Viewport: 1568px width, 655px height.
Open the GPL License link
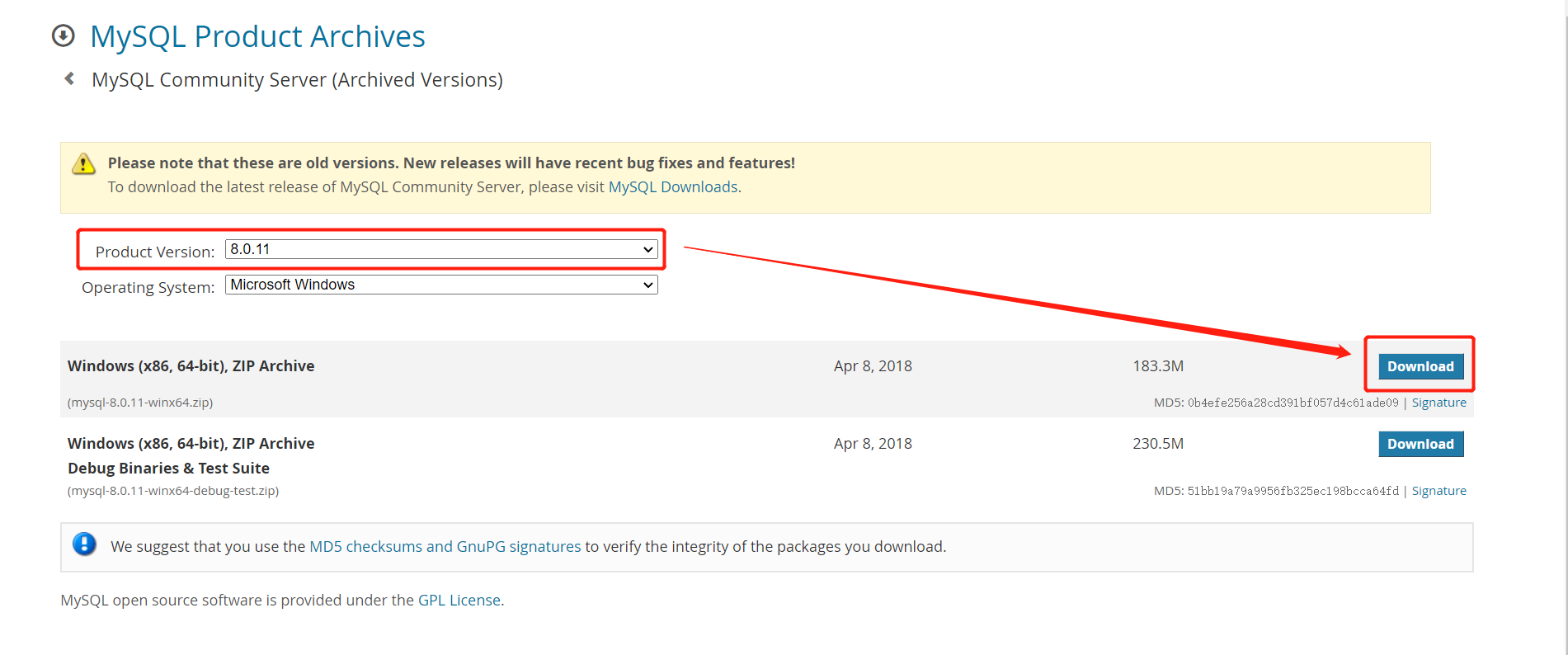tap(459, 600)
